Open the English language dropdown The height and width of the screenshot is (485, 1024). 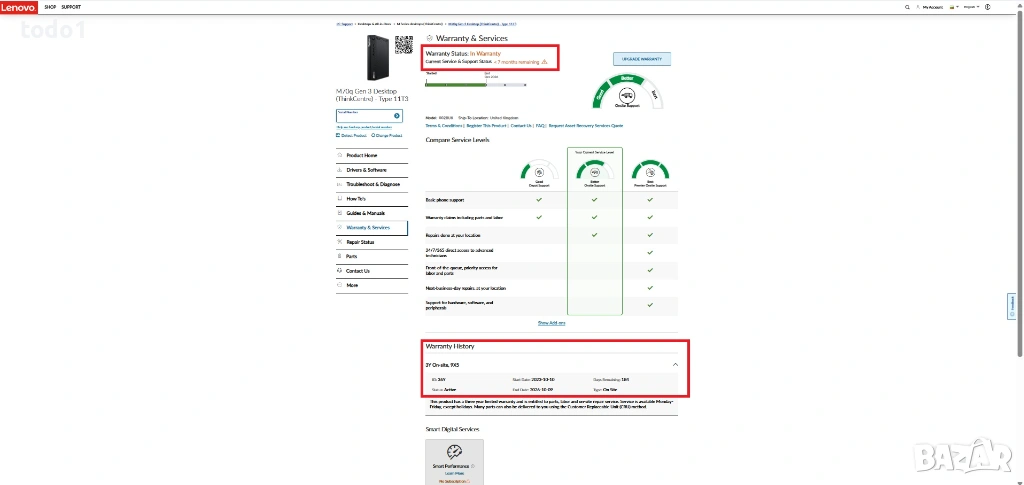point(970,7)
